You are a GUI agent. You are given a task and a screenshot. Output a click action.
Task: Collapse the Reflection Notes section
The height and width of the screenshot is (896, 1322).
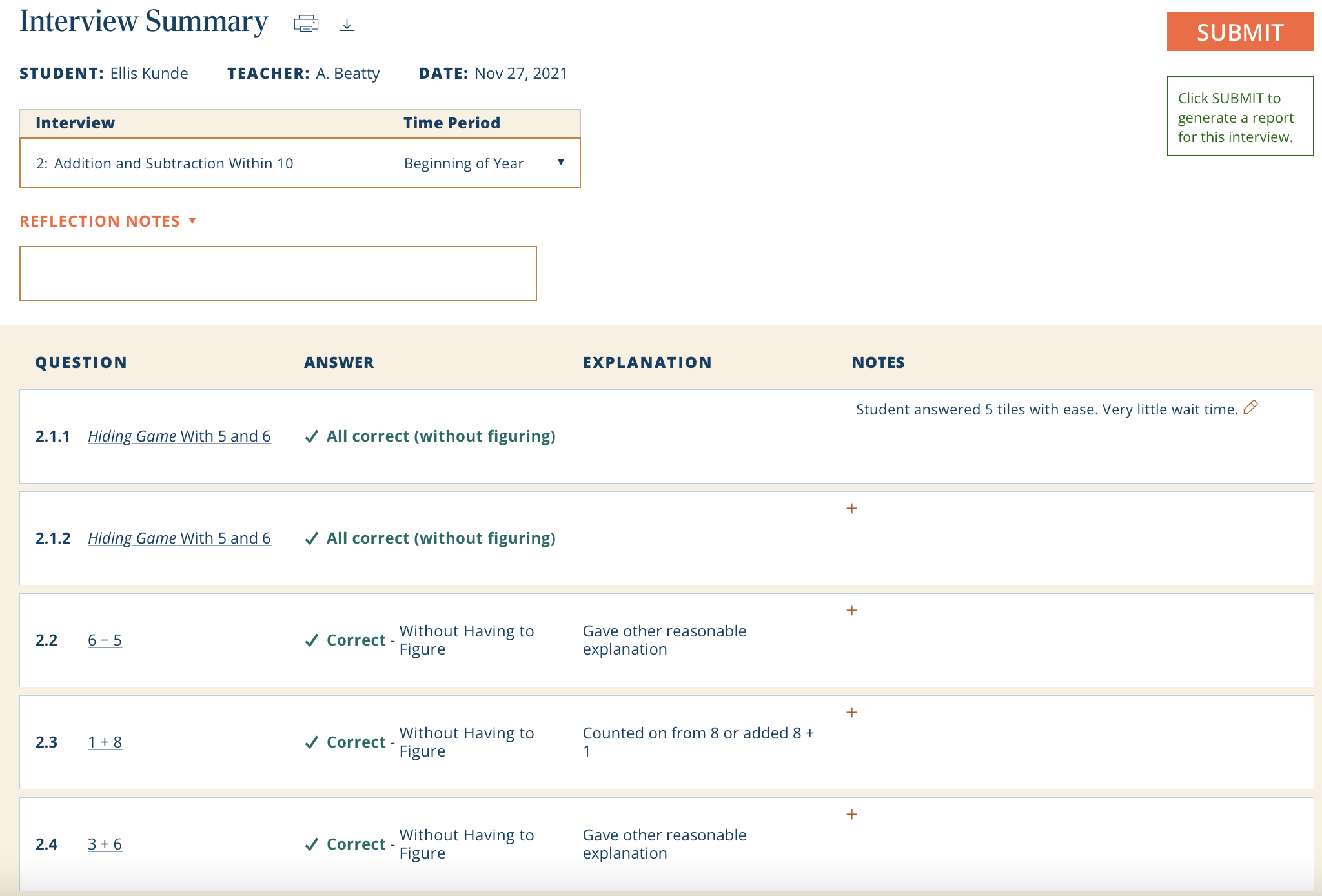tap(192, 221)
